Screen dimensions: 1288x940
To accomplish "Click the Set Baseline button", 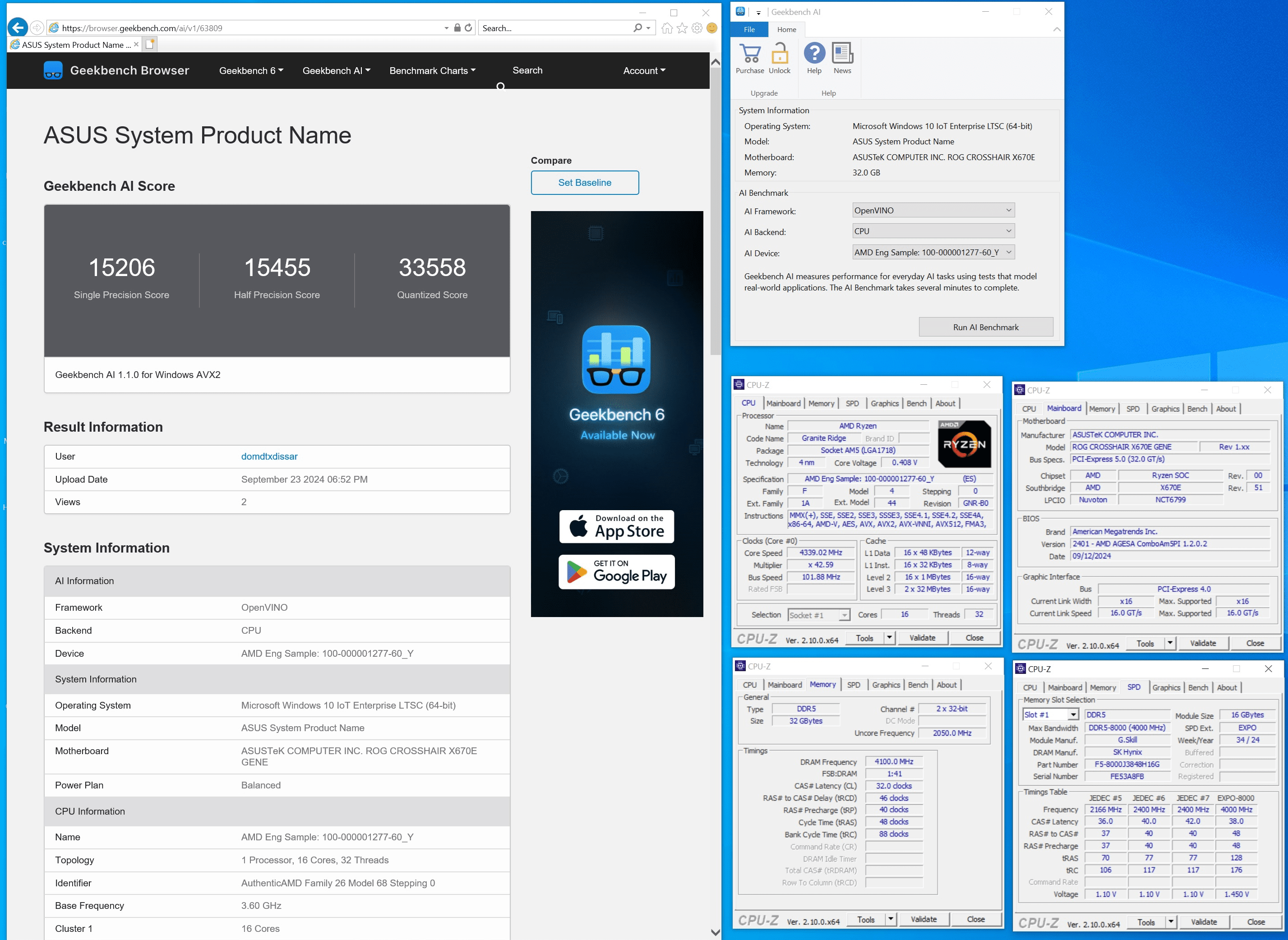I will coord(585,183).
